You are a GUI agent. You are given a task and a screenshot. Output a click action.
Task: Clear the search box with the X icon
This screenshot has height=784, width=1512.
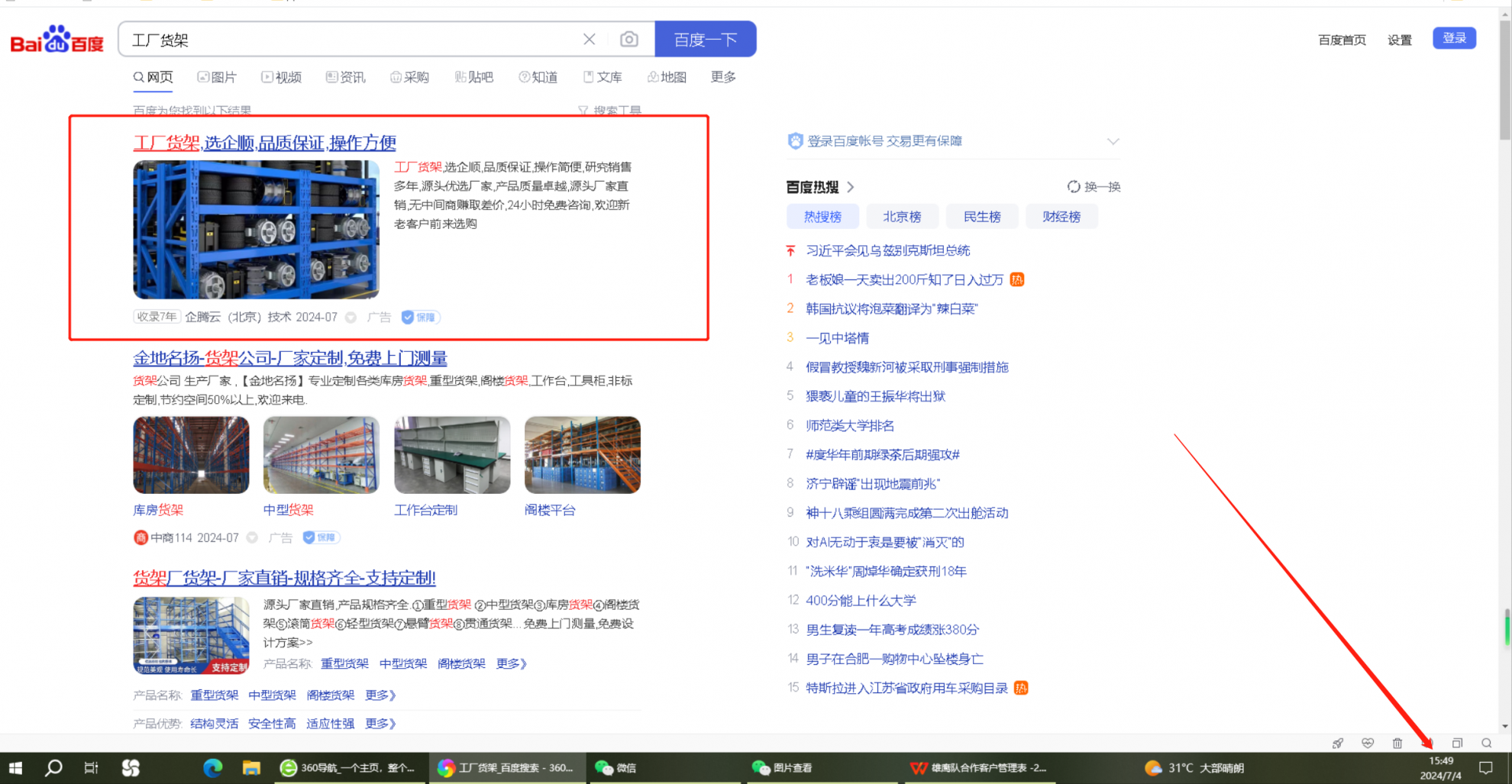(589, 39)
